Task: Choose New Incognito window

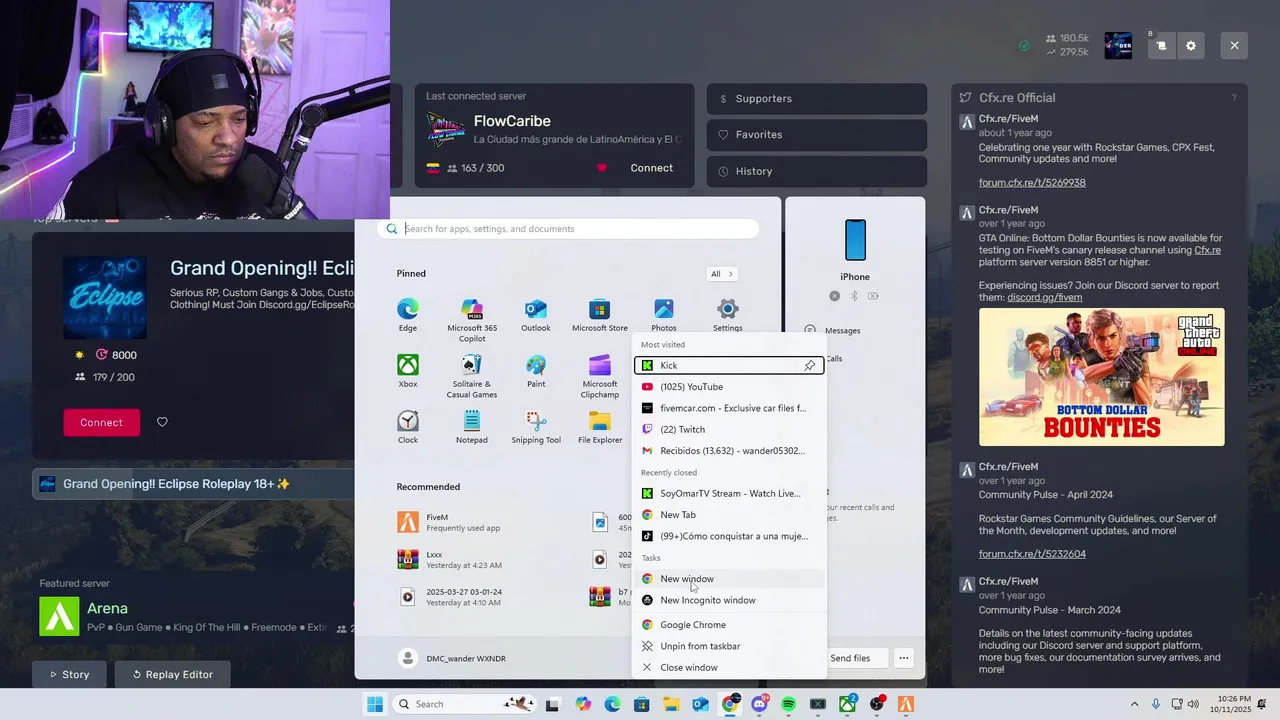Action: tap(729, 600)
